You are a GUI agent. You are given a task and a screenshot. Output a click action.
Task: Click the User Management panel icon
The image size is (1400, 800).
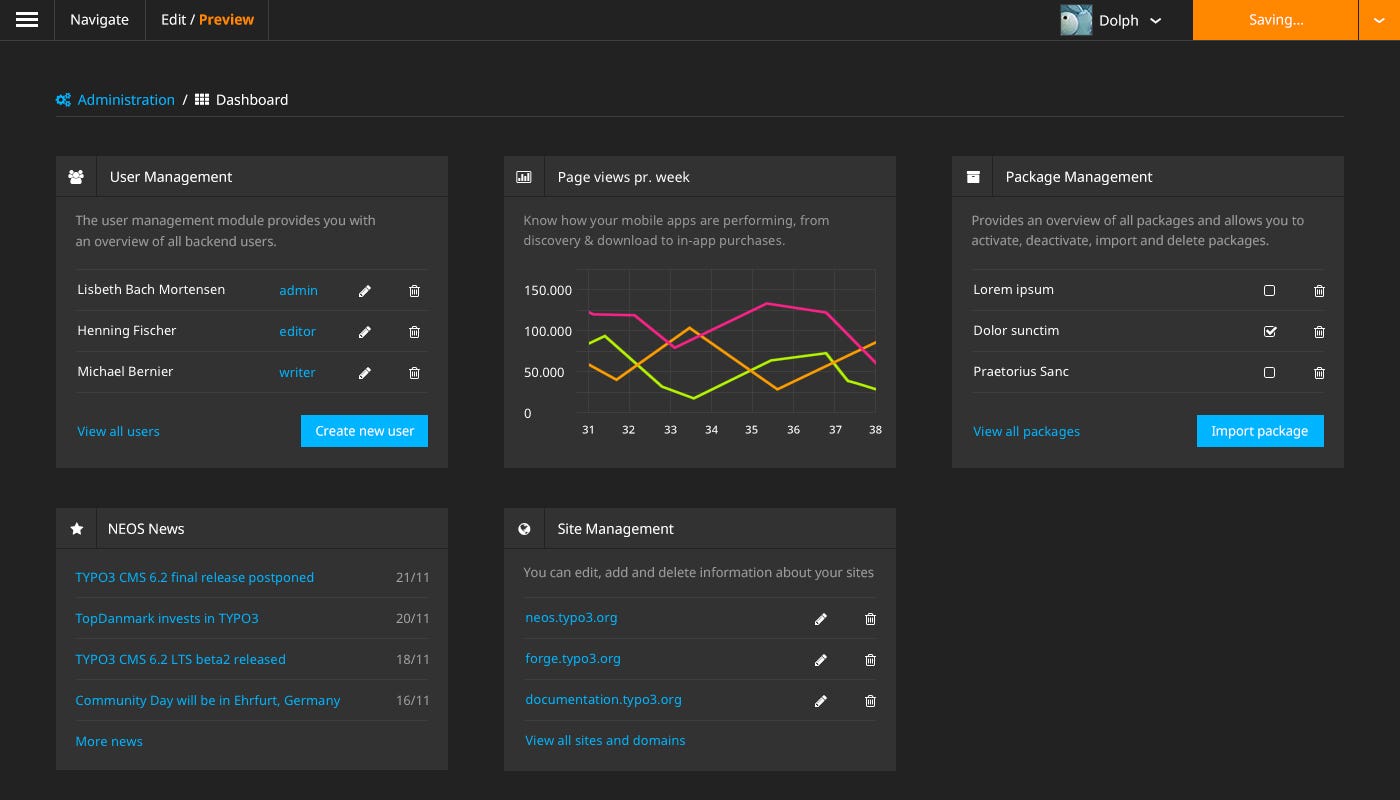pyautogui.click(x=76, y=176)
